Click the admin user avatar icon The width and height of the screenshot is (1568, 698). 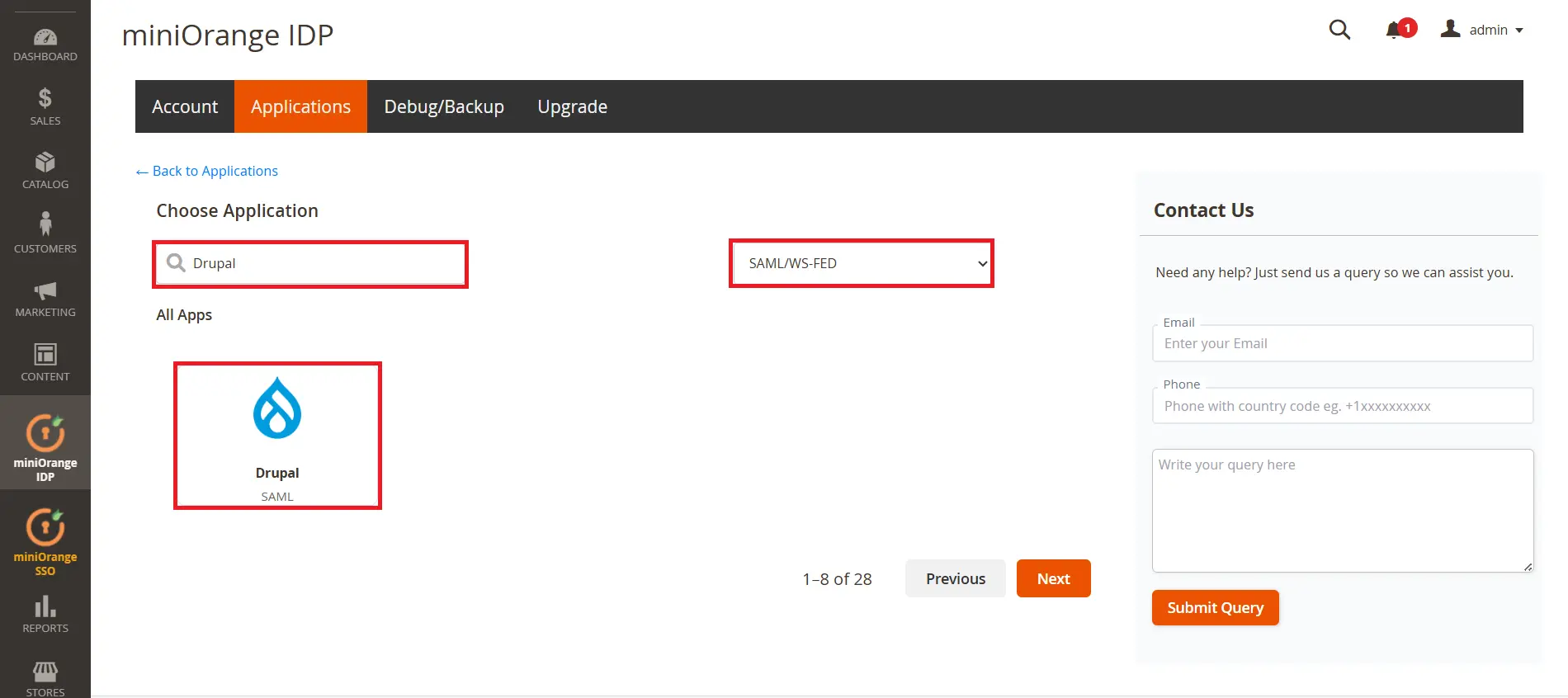click(1451, 29)
